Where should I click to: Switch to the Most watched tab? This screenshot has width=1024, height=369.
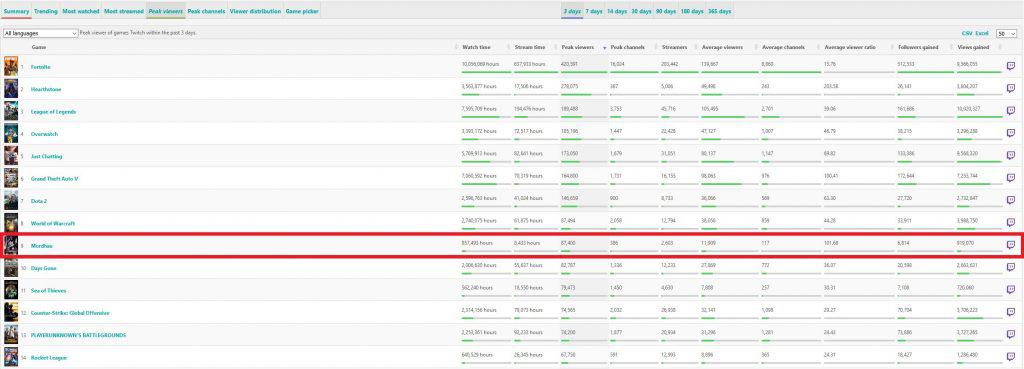pyautogui.click(x=80, y=11)
